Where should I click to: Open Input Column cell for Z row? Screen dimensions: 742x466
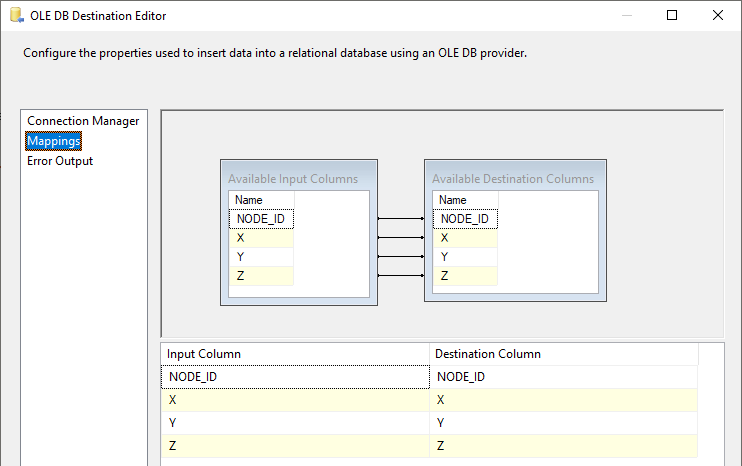295,446
